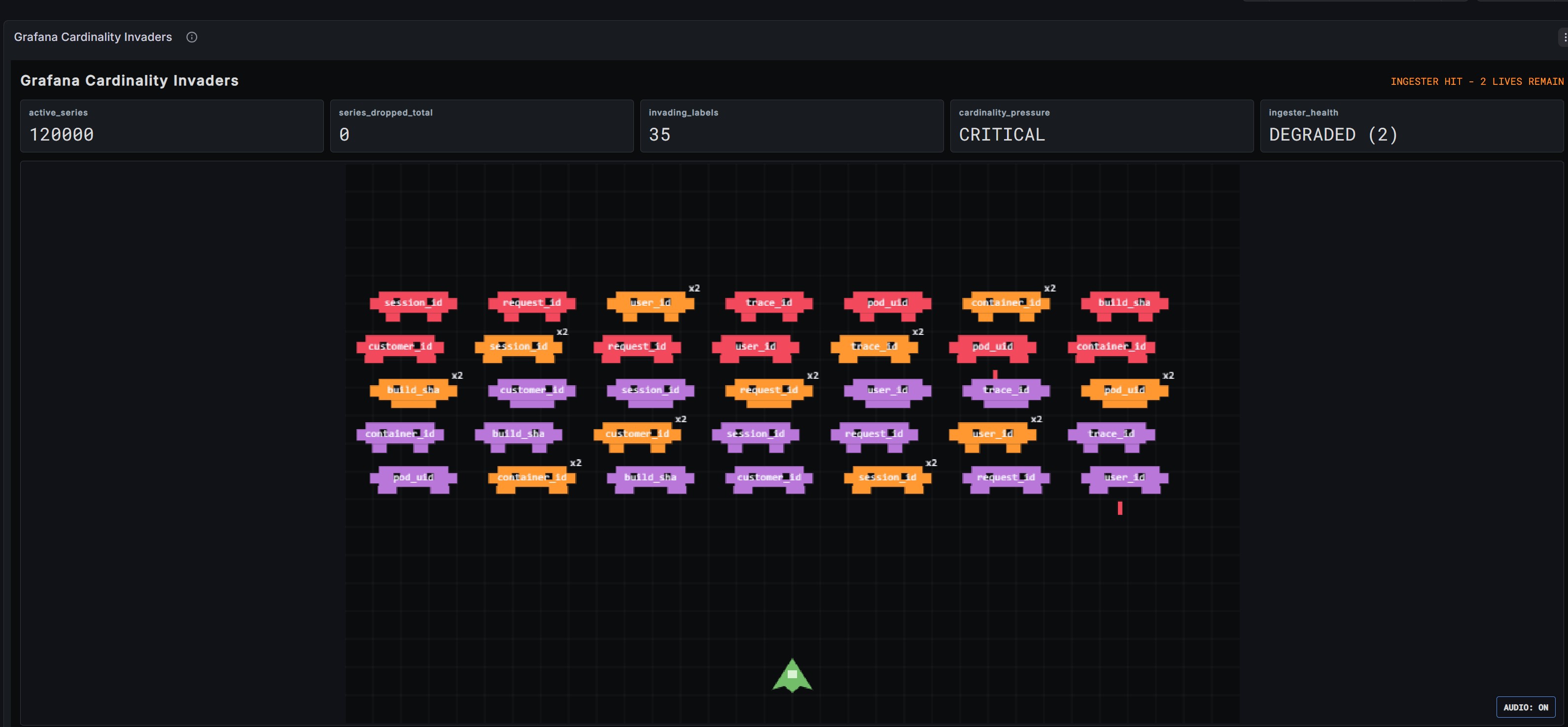This screenshot has height=727, width=1568.
Task: Click the bottom-row session_id invader
Action: 887,480
